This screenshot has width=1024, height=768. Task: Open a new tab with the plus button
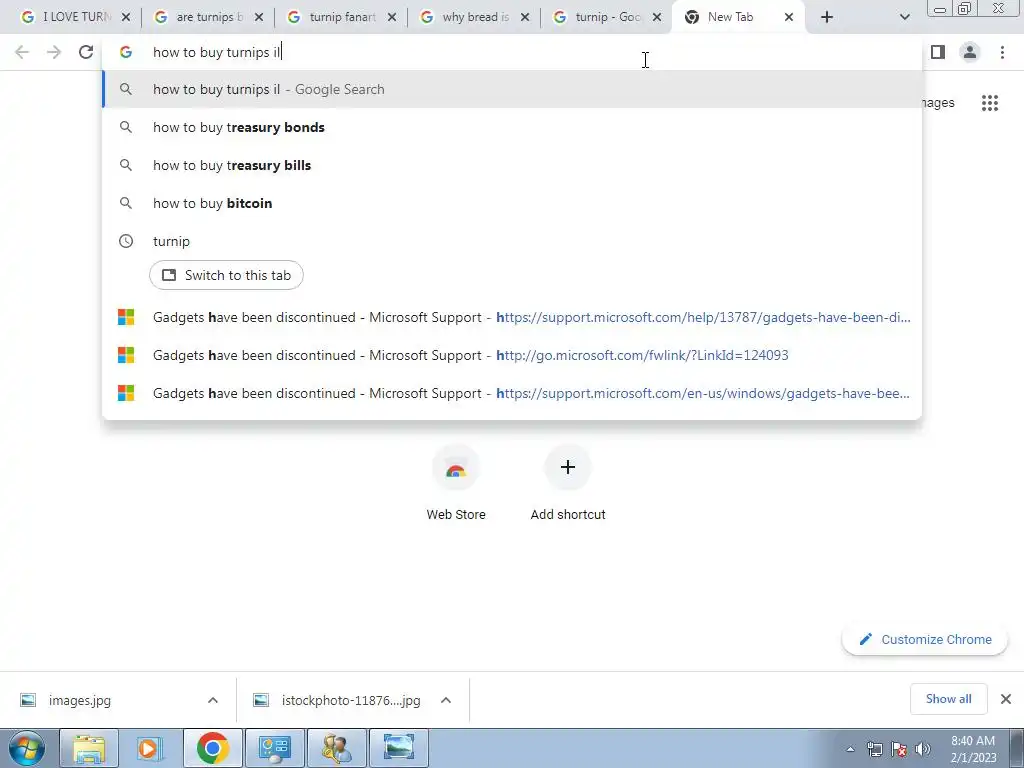(x=827, y=17)
